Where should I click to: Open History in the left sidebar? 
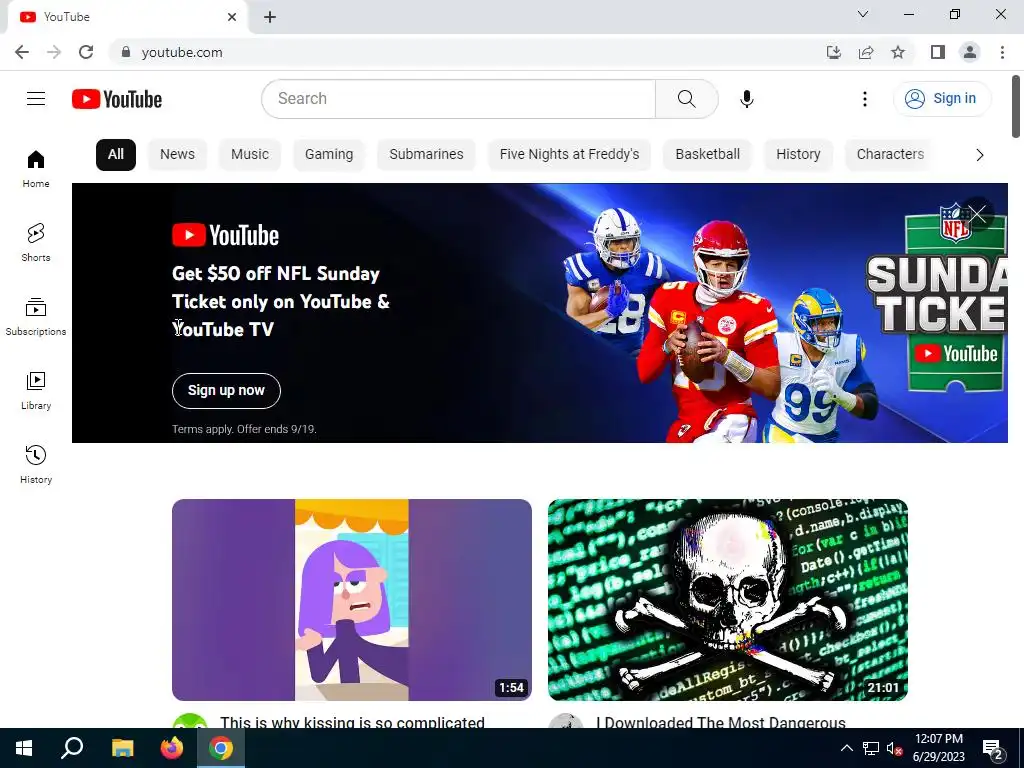click(x=36, y=464)
